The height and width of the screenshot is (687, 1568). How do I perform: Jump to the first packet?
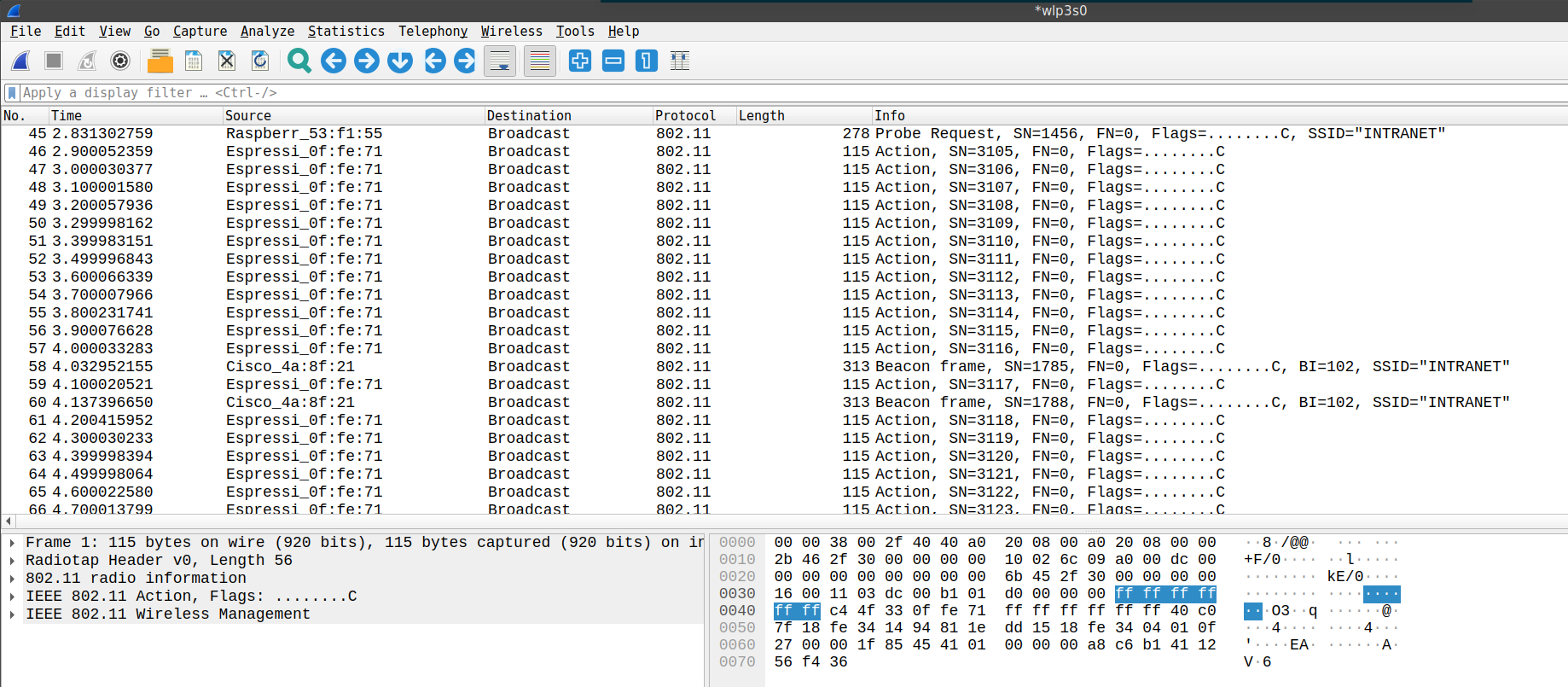(434, 61)
